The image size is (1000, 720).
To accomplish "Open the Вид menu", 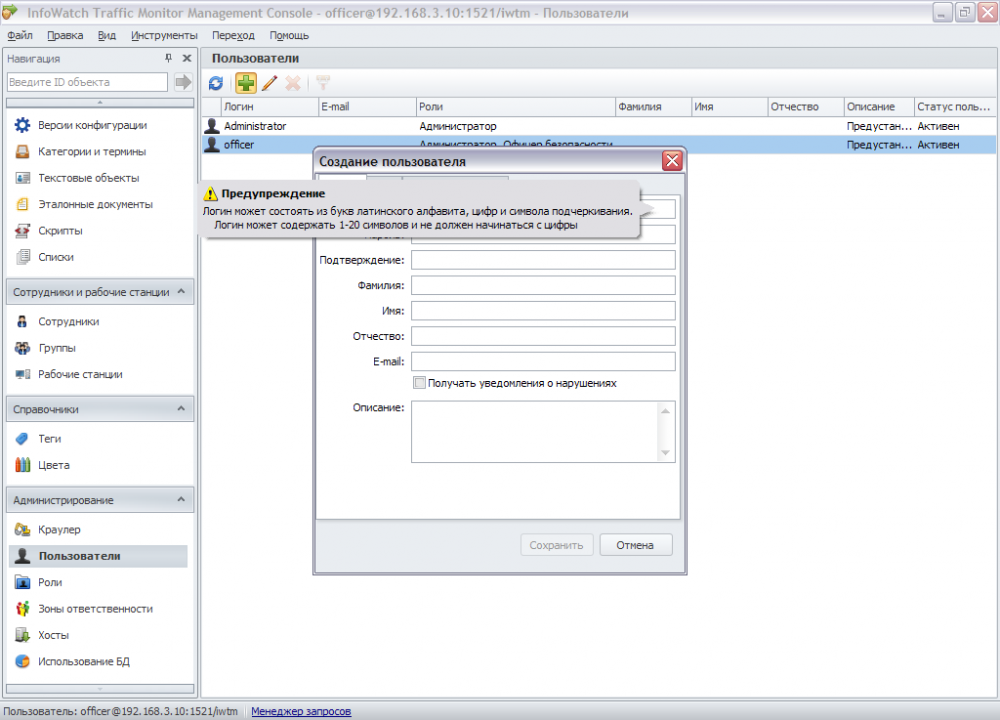I will click(107, 35).
